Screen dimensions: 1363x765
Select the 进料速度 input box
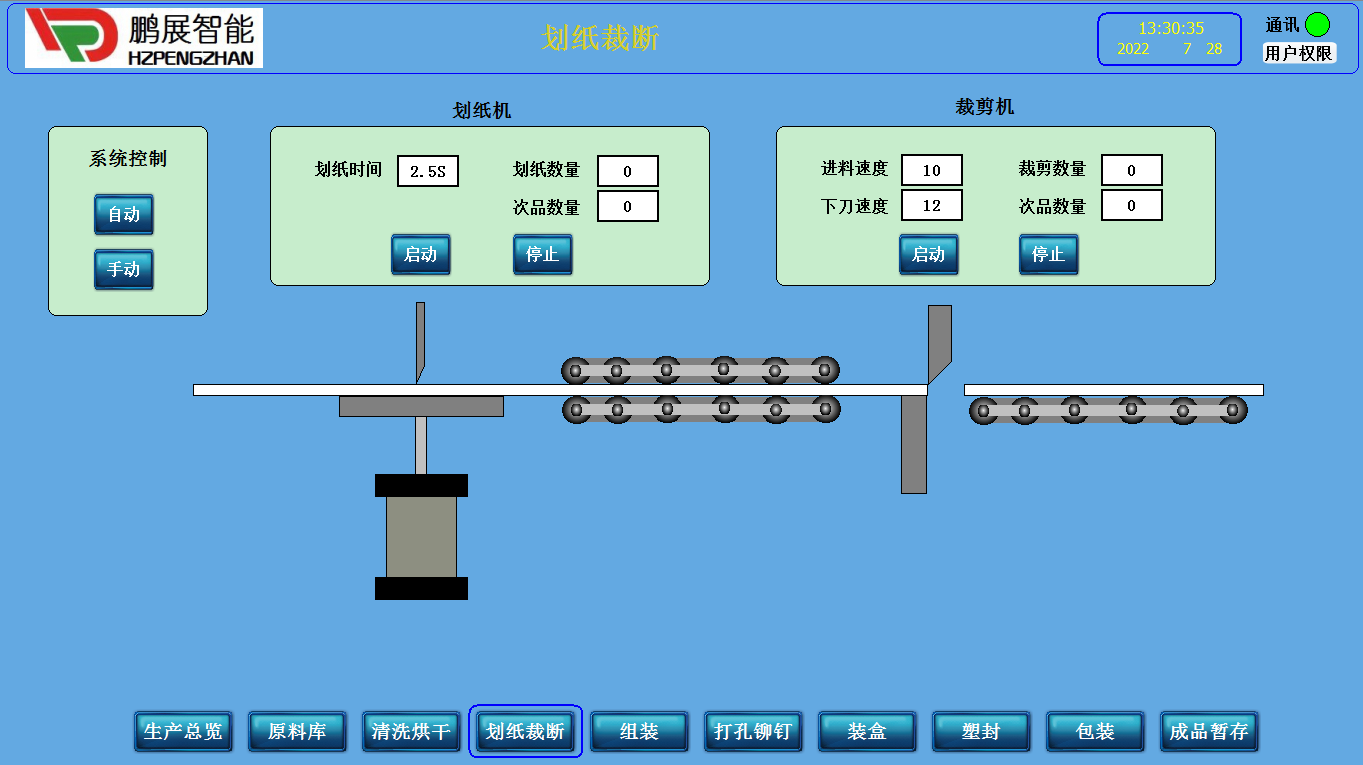(x=931, y=171)
